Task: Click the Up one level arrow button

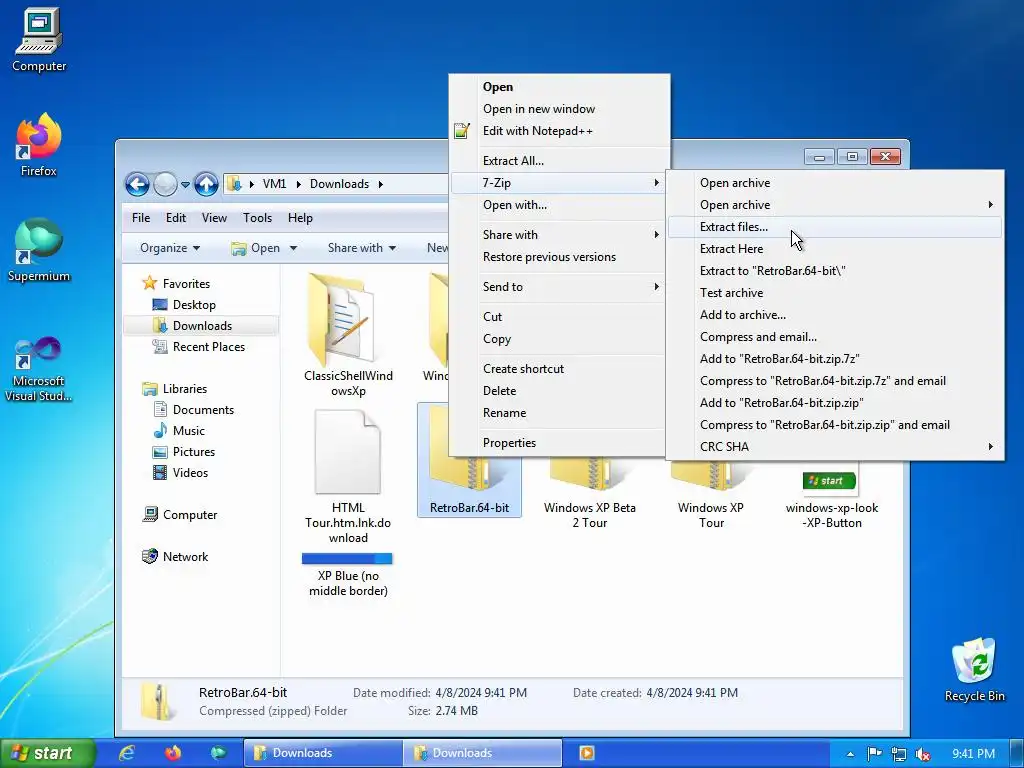Action: tap(206, 184)
